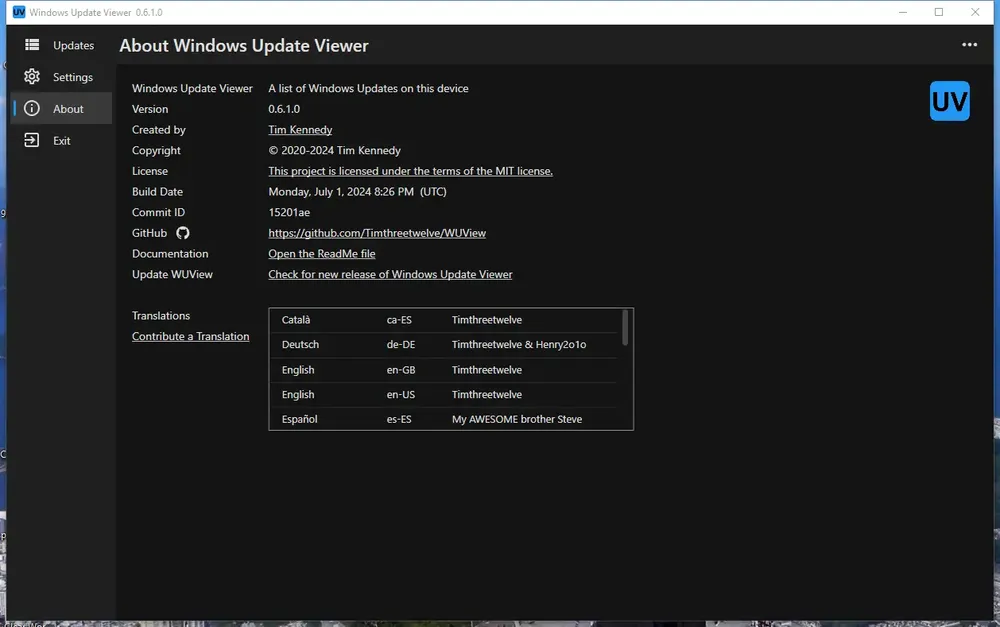Check for new release of Windows Update Viewer
Viewport: 1000px width, 627px height.
point(390,274)
